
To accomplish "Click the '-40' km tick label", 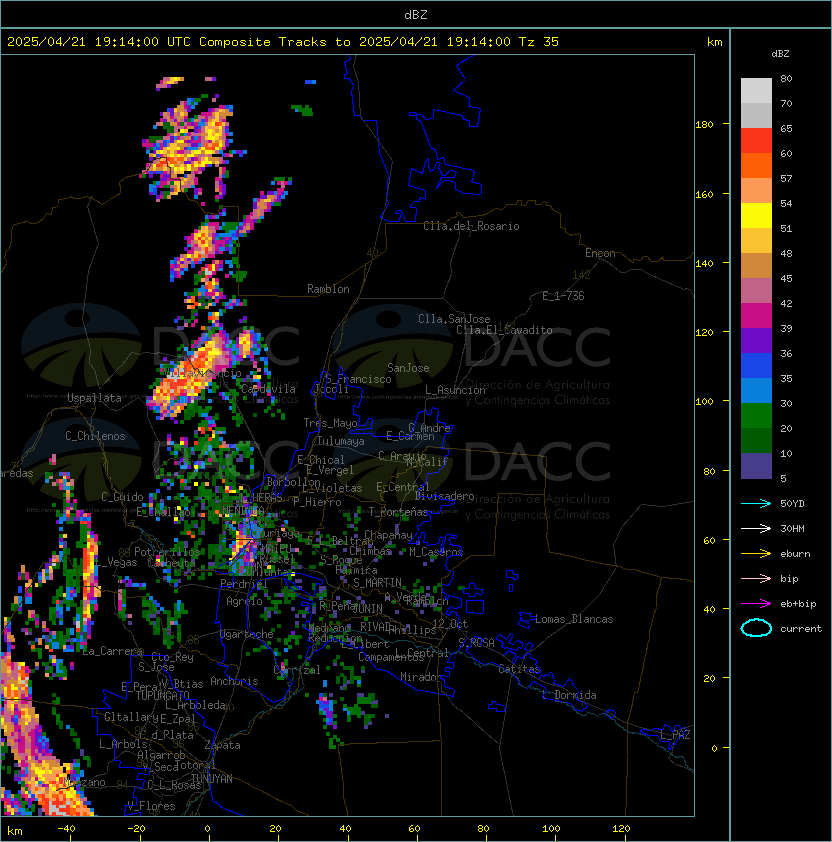I will coord(66,829).
